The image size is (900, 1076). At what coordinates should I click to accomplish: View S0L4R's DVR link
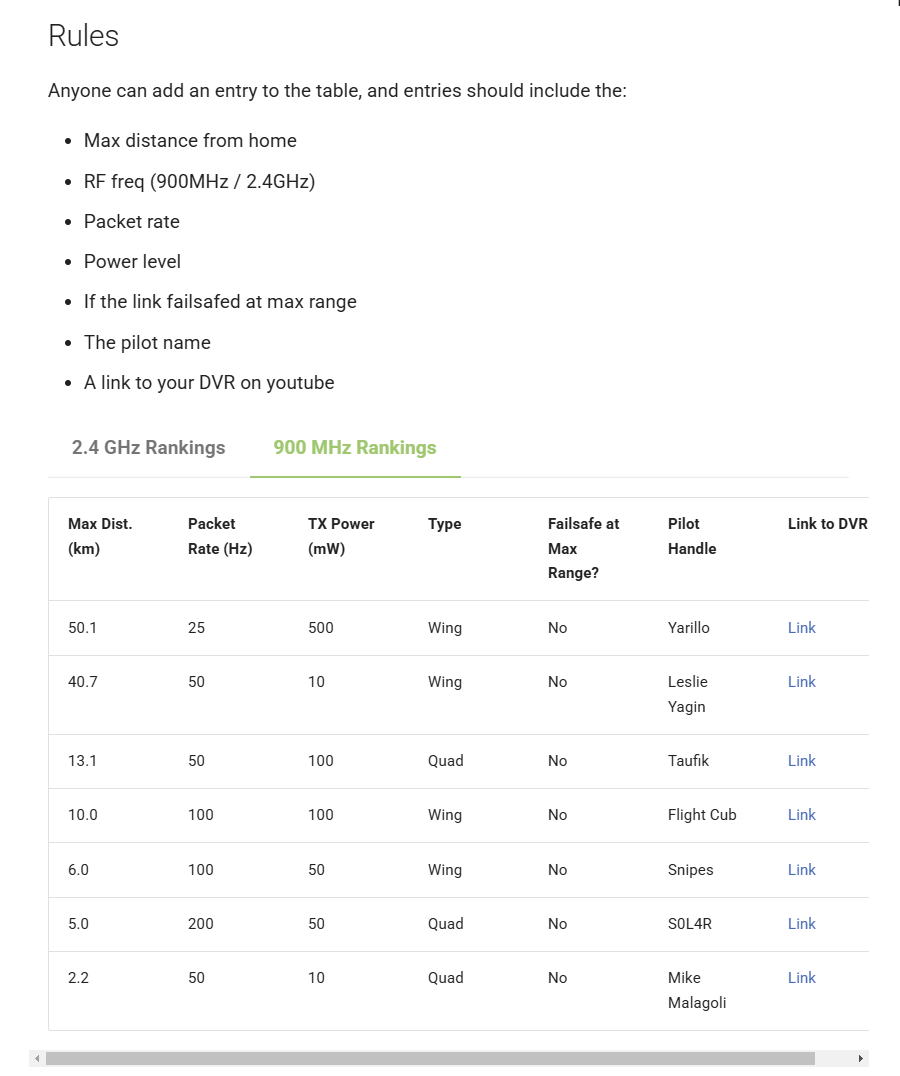(x=801, y=924)
